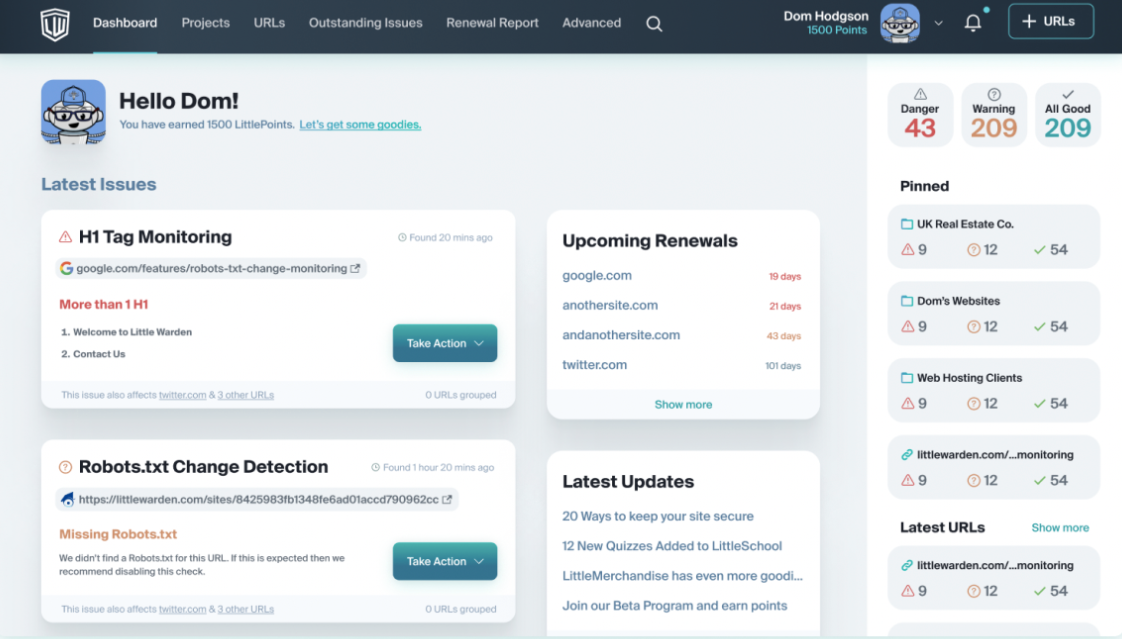Read "20 Ways to keep your site secure"
Screen dimensions: 1122x639
pyautogui.click(x=658, y=516)
